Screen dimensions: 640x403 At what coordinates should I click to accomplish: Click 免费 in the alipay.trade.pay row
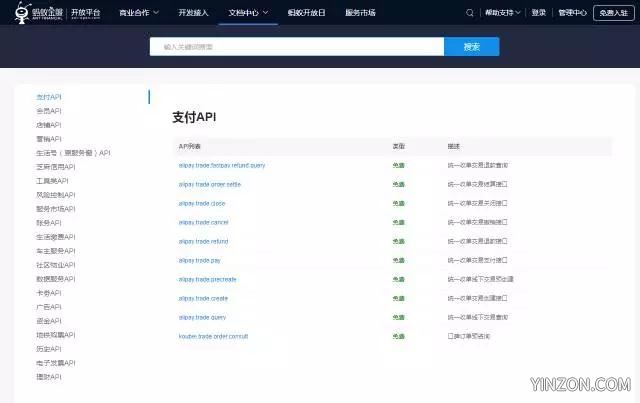click(398, 261)
